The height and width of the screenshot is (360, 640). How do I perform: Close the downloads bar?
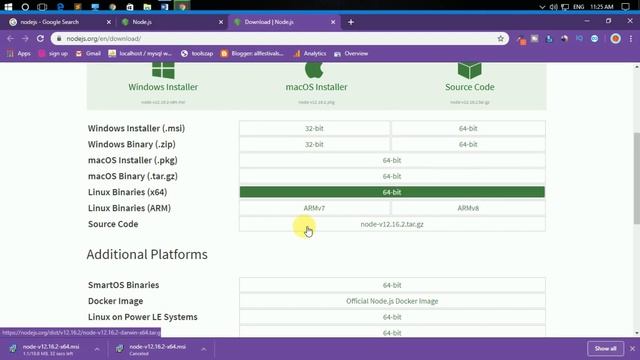tap(632, 349)
